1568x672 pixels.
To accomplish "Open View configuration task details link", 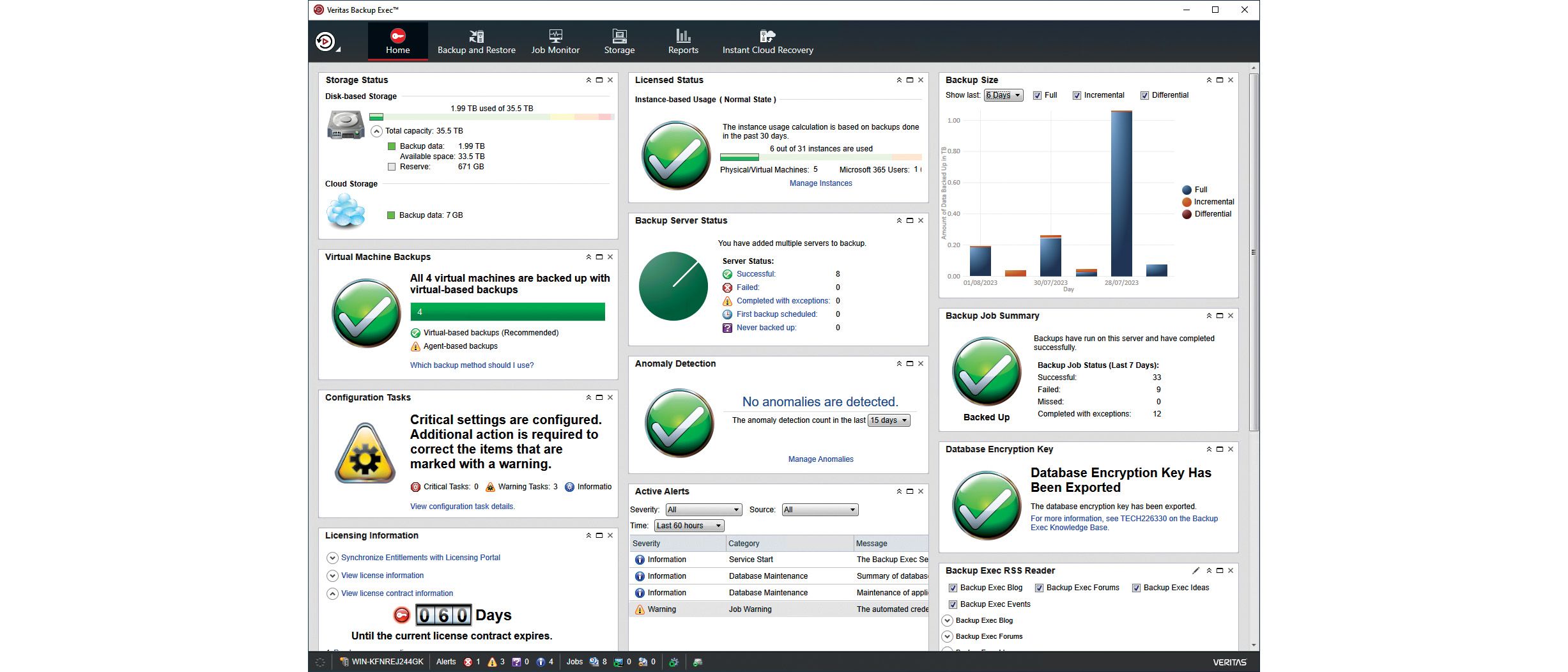I will click(x=462, y=507).
